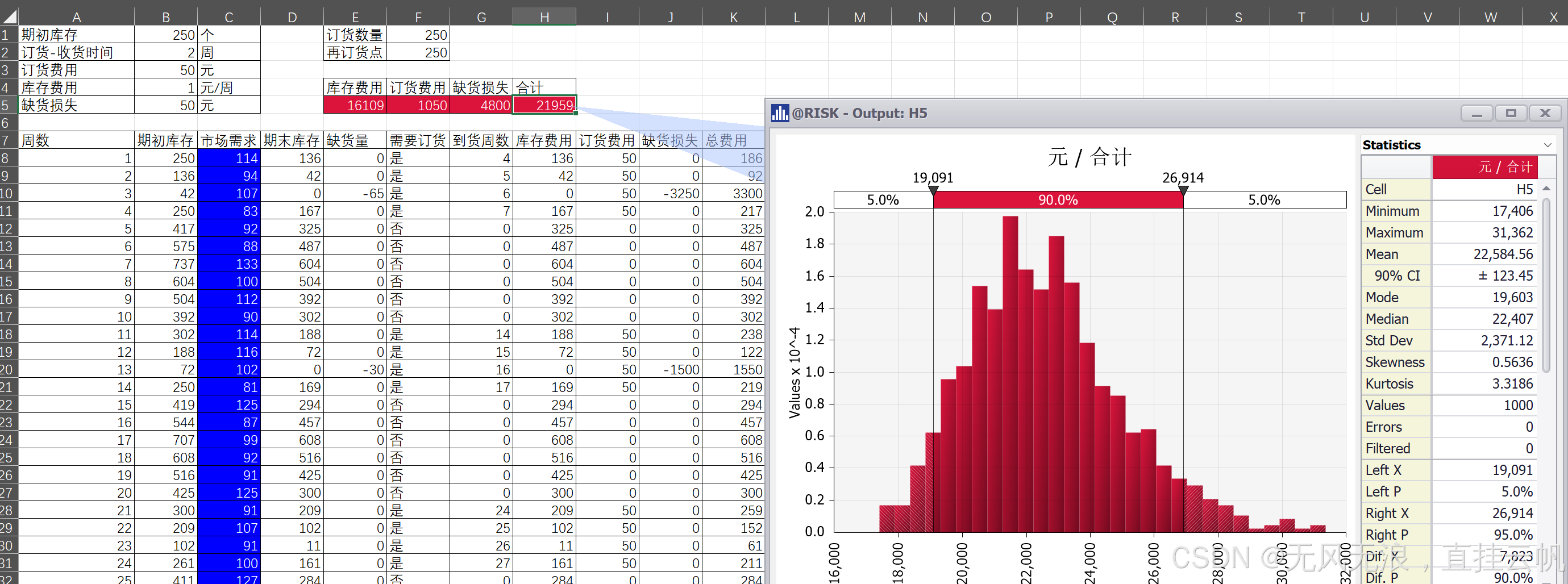Screen dimensions: 1568x584
Task: Click demand cell 133 in row 14
Action: (229, 264)
